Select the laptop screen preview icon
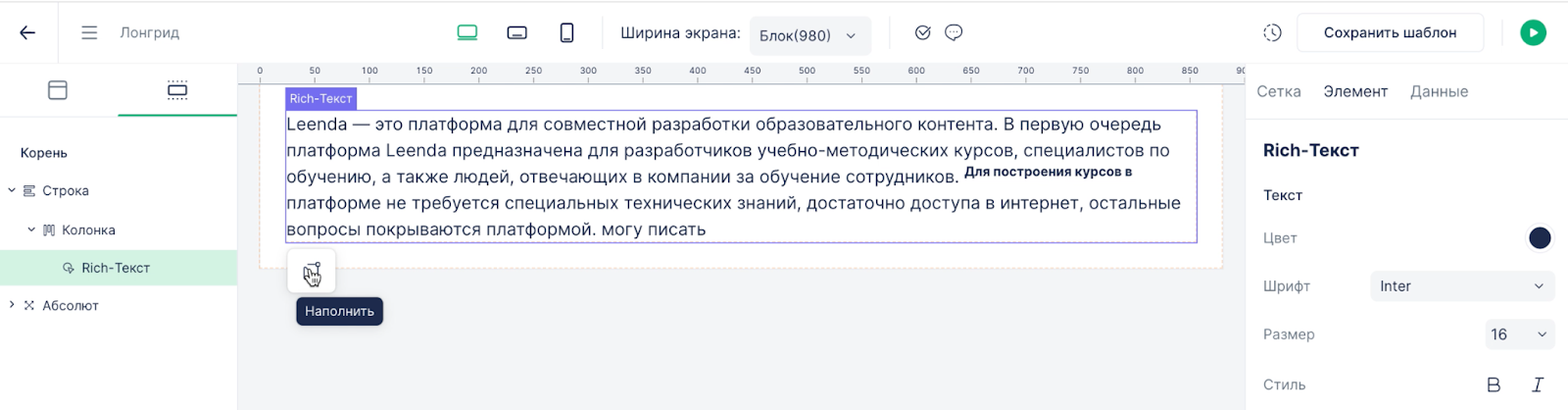The image size is (1568, 410). pyautogui.click(x=467, y=32)
